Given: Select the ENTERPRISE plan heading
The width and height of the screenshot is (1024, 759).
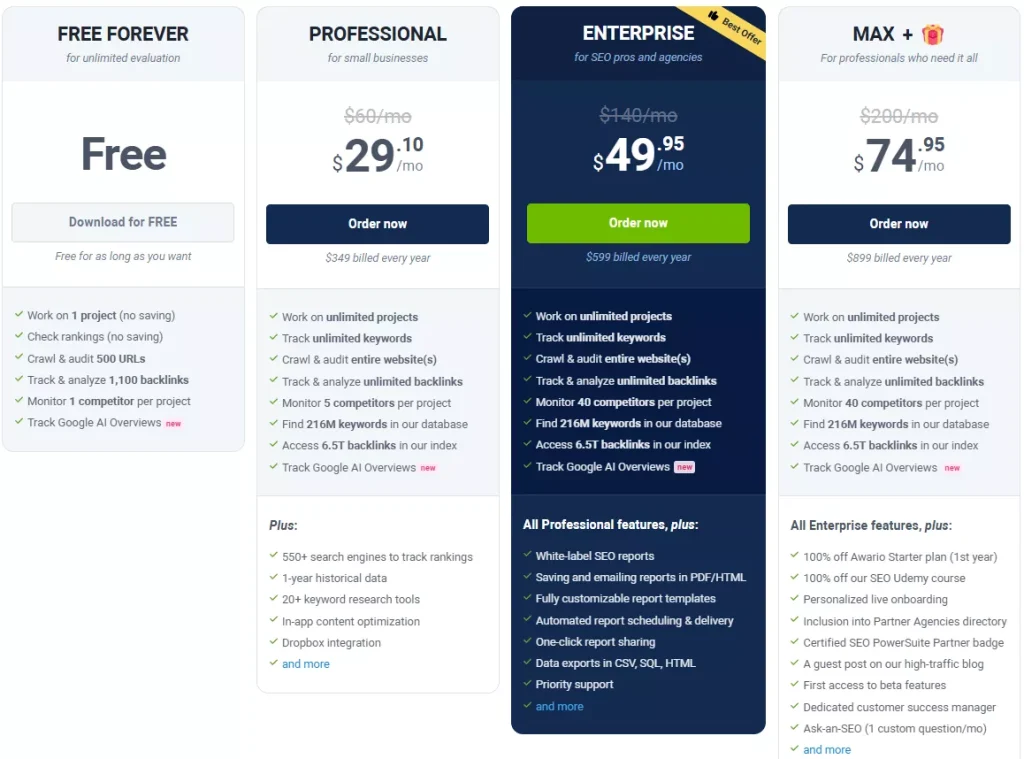Looking at the screenshot, I should click(638, 34).
